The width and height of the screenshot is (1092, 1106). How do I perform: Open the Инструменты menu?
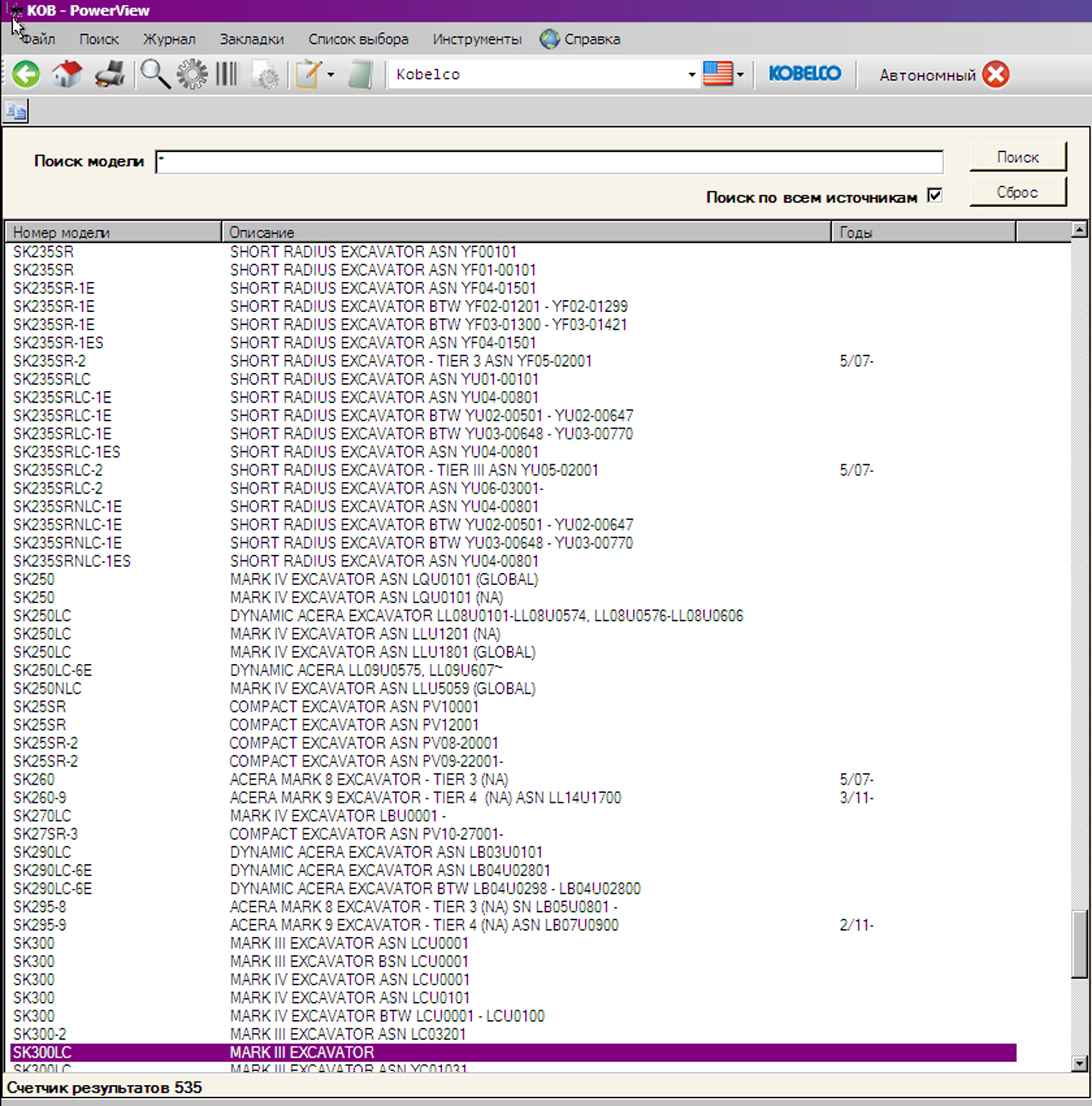pos(477,39)
